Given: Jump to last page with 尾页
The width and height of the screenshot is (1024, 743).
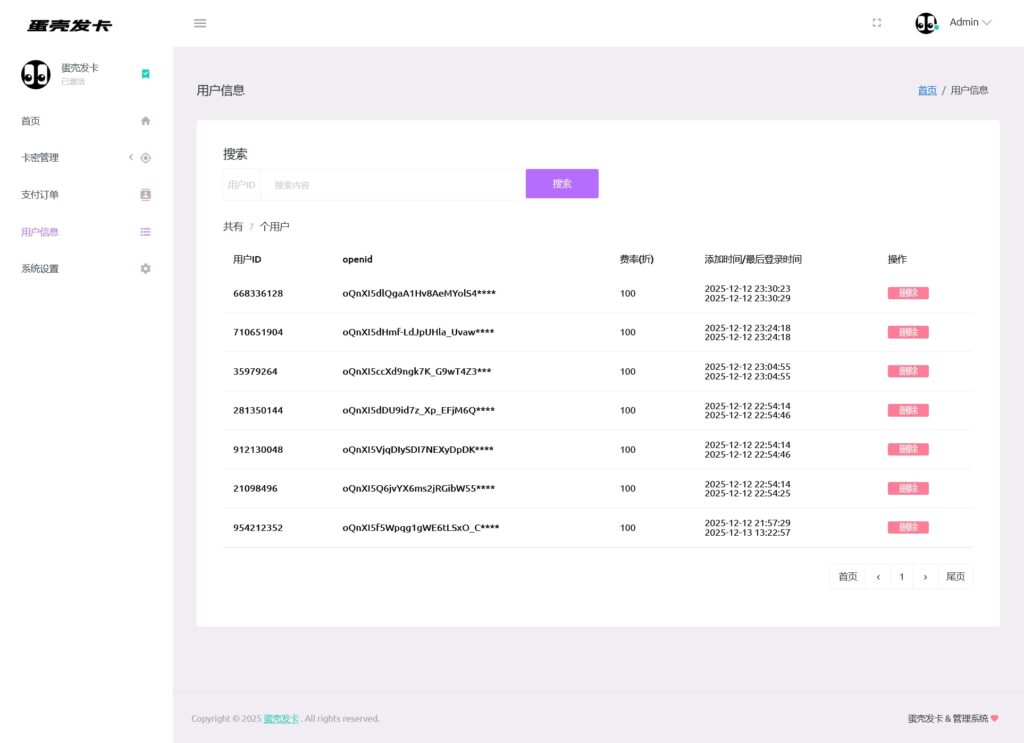Looking at the screenshot, I should [955, 577].
